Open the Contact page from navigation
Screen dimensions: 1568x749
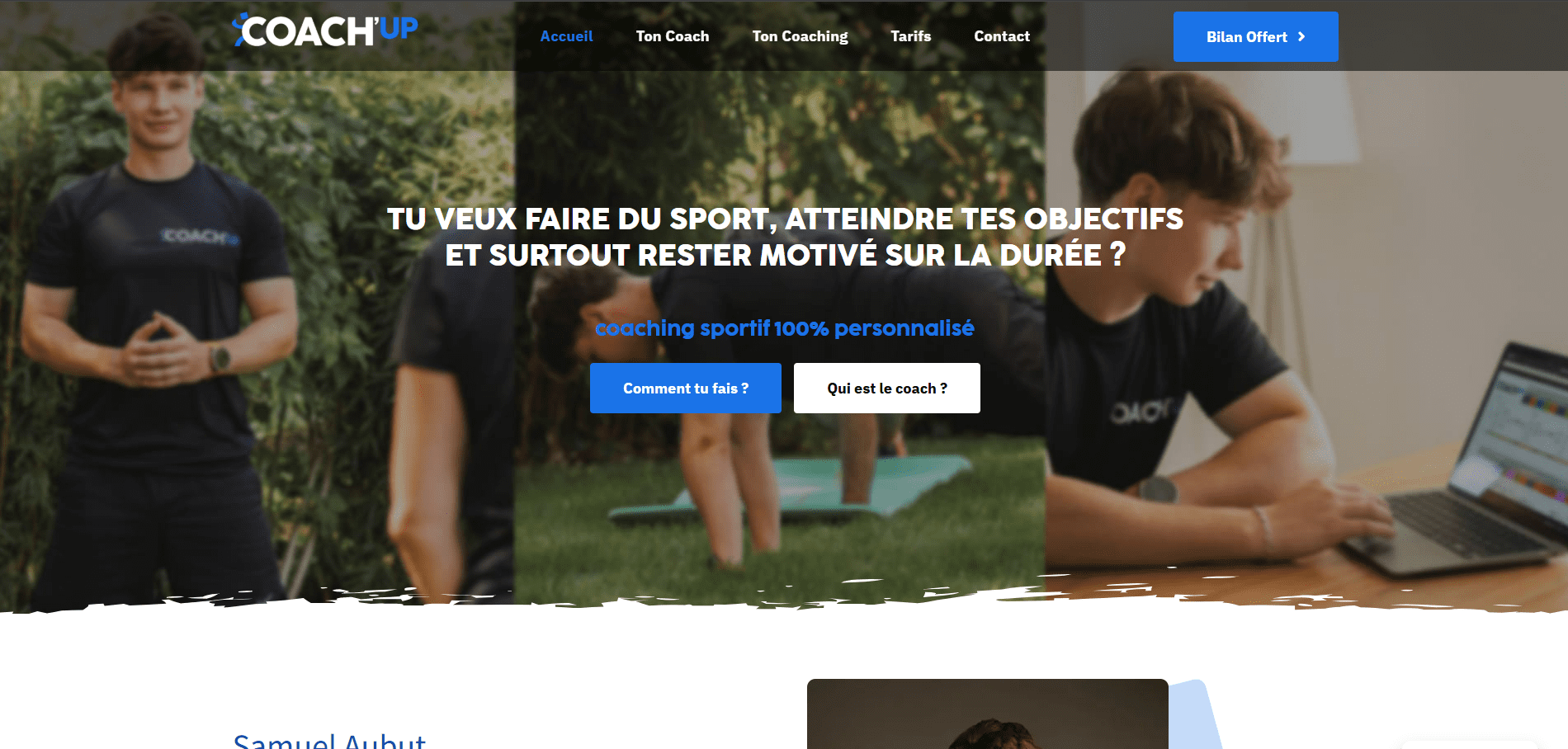point(1002,36)
